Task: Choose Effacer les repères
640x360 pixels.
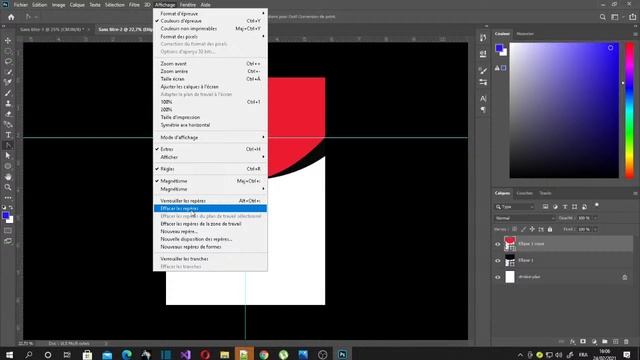Action: [x=210, y=208]
